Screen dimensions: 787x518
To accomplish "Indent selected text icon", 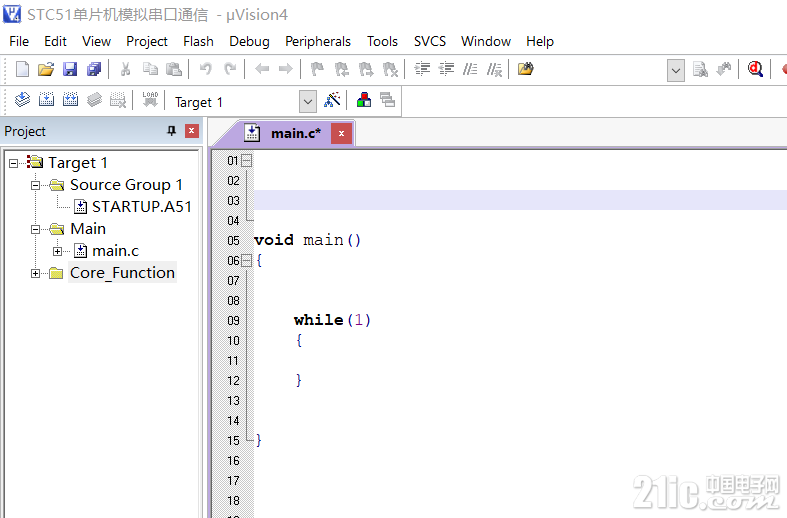I will coord(422,69).
